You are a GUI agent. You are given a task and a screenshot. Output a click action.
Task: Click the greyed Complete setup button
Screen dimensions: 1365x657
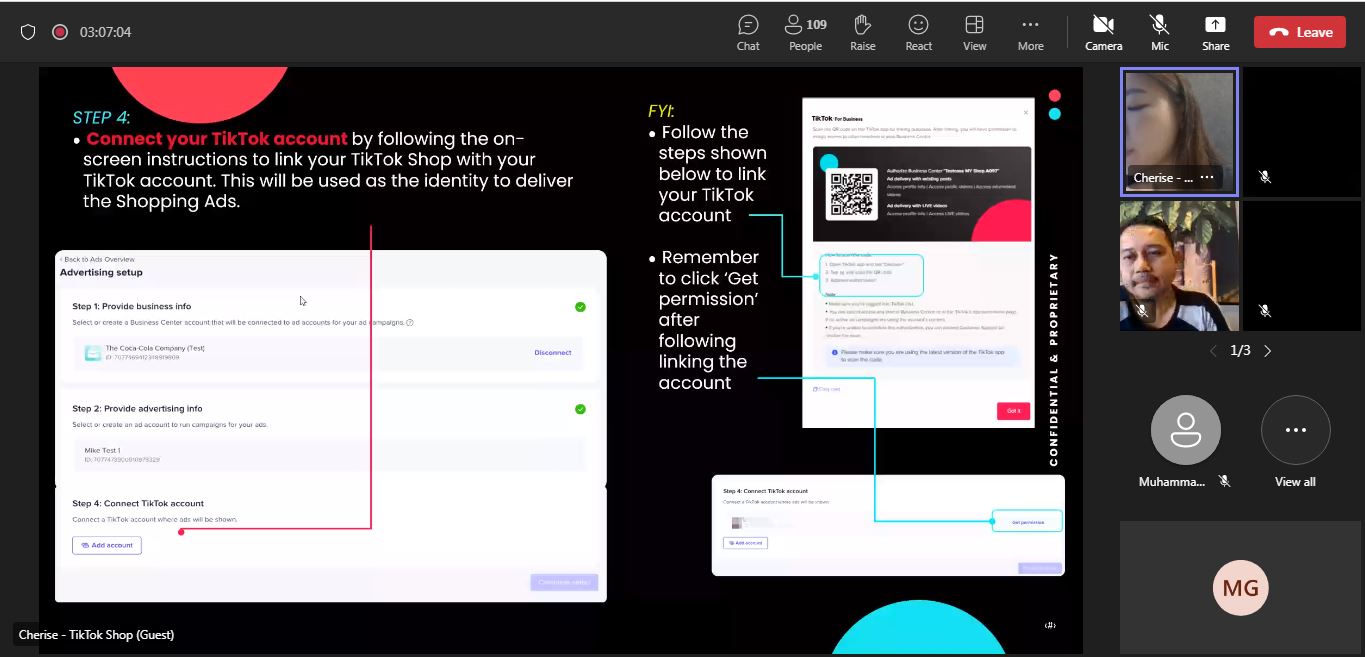point(565,582)
